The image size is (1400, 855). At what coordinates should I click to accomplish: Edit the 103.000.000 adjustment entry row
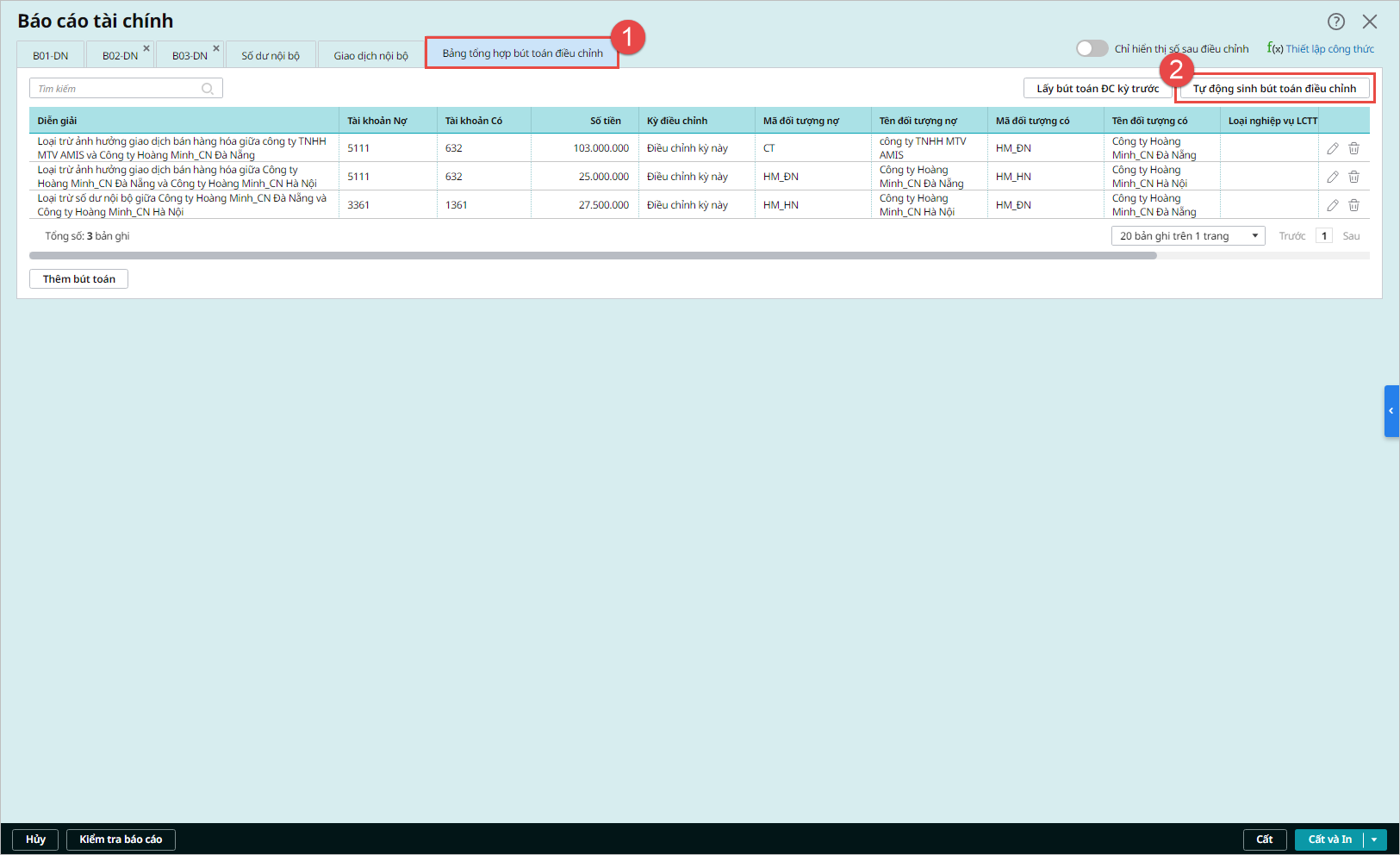pos(1332,148)
